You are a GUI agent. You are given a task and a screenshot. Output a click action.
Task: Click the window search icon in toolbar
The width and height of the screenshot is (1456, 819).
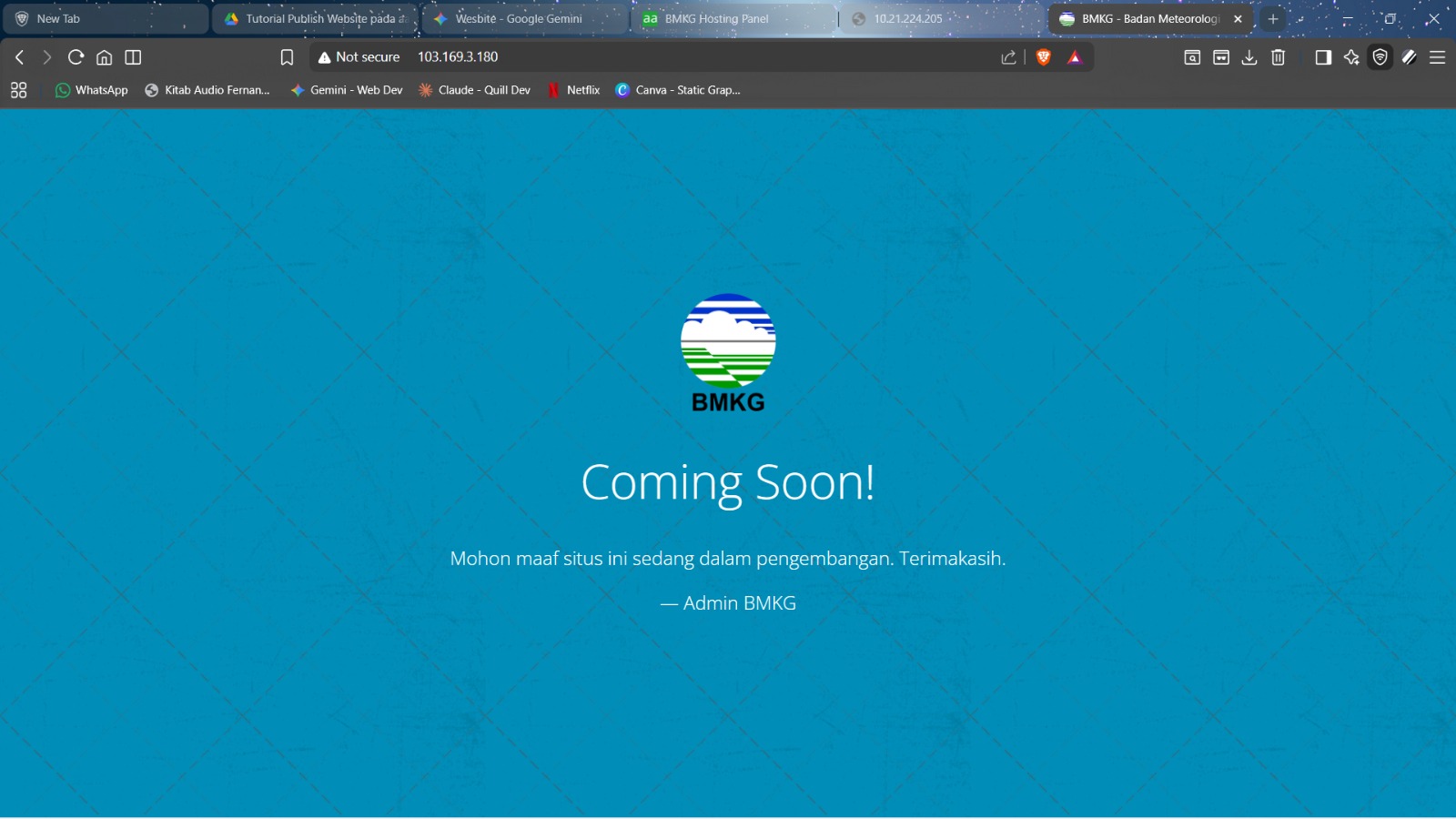tap(1192, 57)
